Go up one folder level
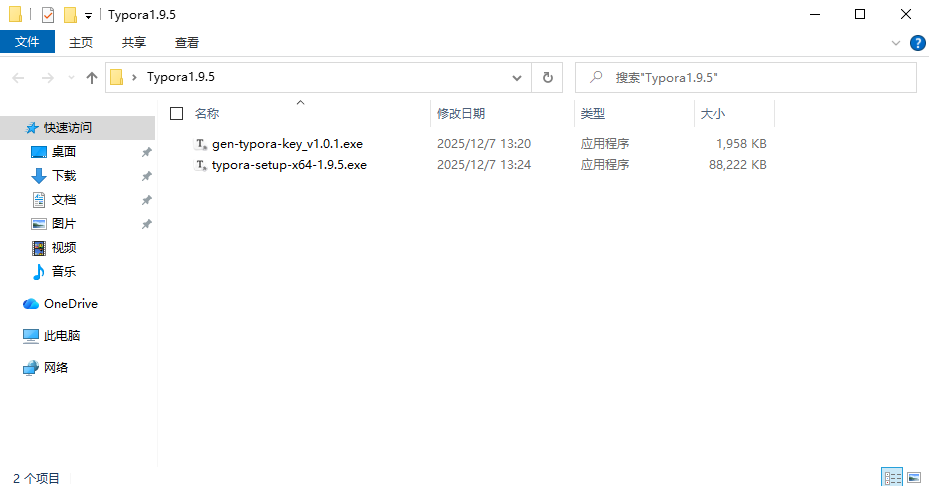Viewport: 929px width, 486px height. pyautogui.click(x=91, y=78)
